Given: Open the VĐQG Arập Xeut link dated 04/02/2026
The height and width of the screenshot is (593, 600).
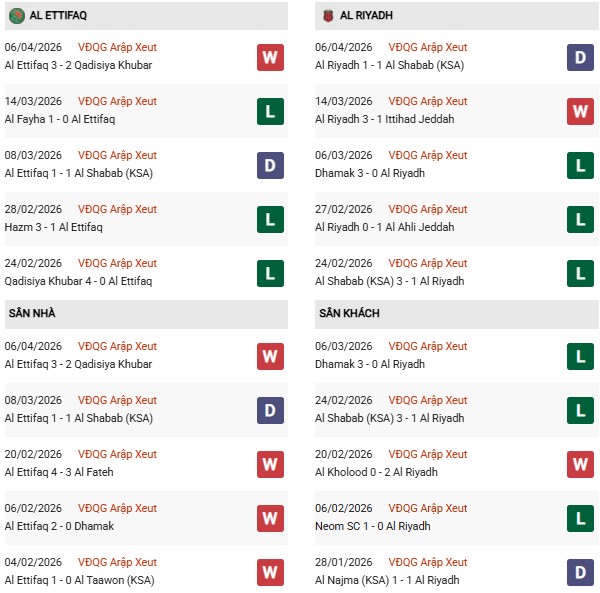Looking at the screenshot, I should point(117,562).
